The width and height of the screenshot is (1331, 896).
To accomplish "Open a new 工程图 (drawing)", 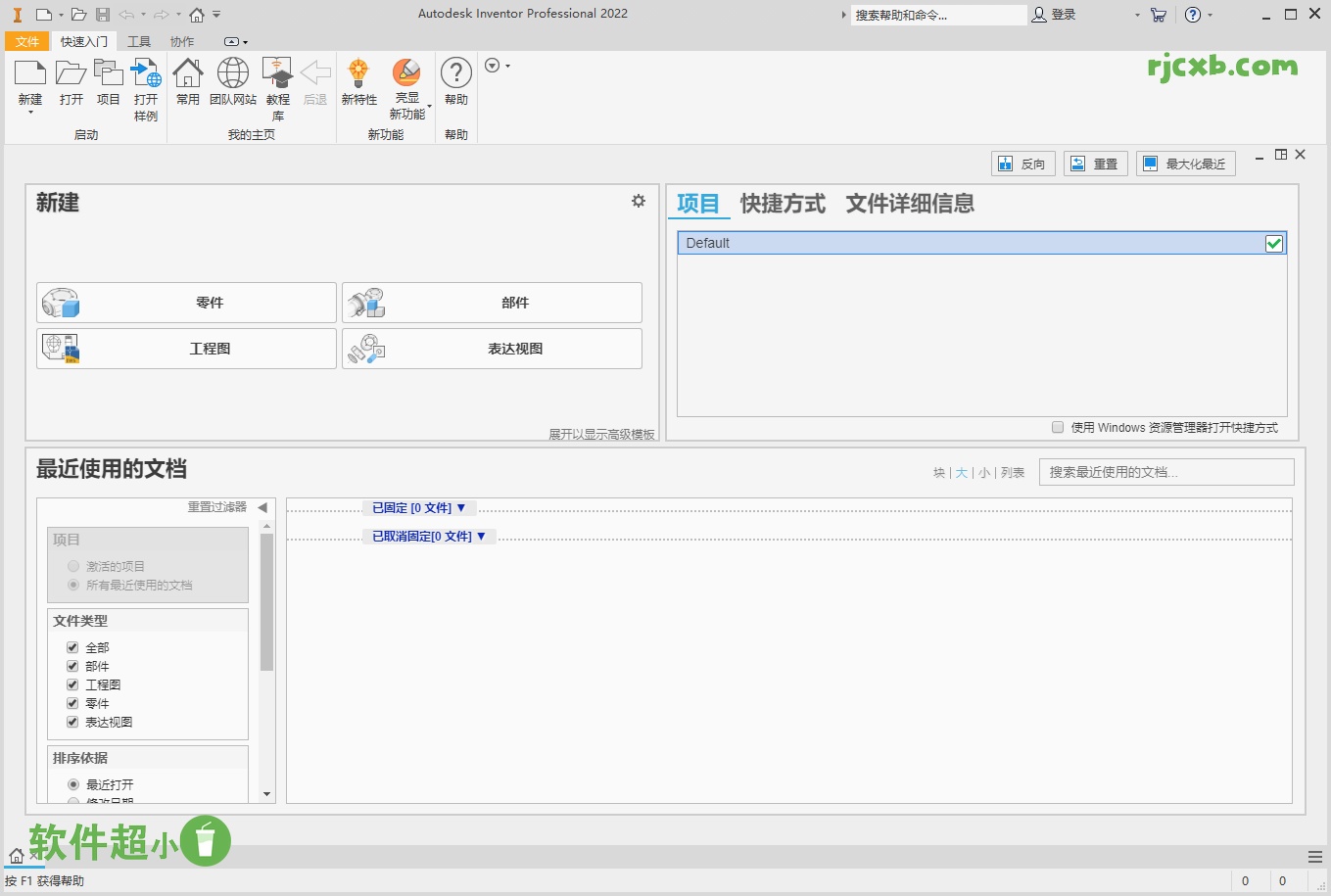I will pos(186,349).
